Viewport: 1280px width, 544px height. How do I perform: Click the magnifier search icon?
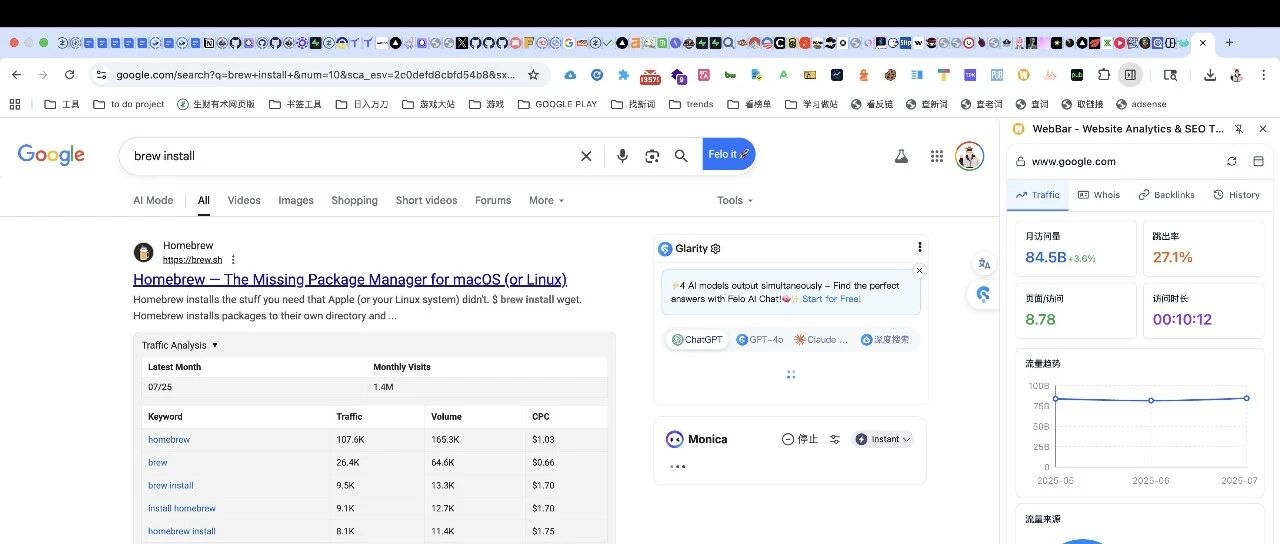(681, 156)
